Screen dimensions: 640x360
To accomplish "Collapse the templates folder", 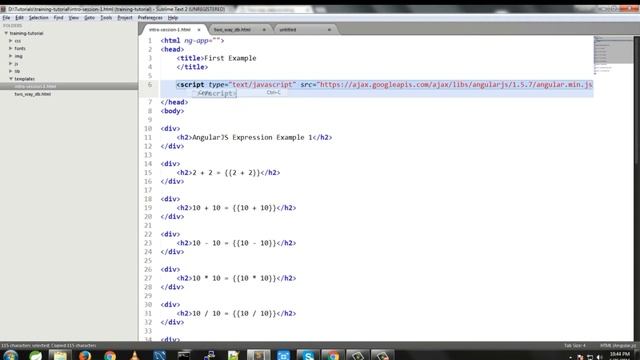I will point(11,78).
